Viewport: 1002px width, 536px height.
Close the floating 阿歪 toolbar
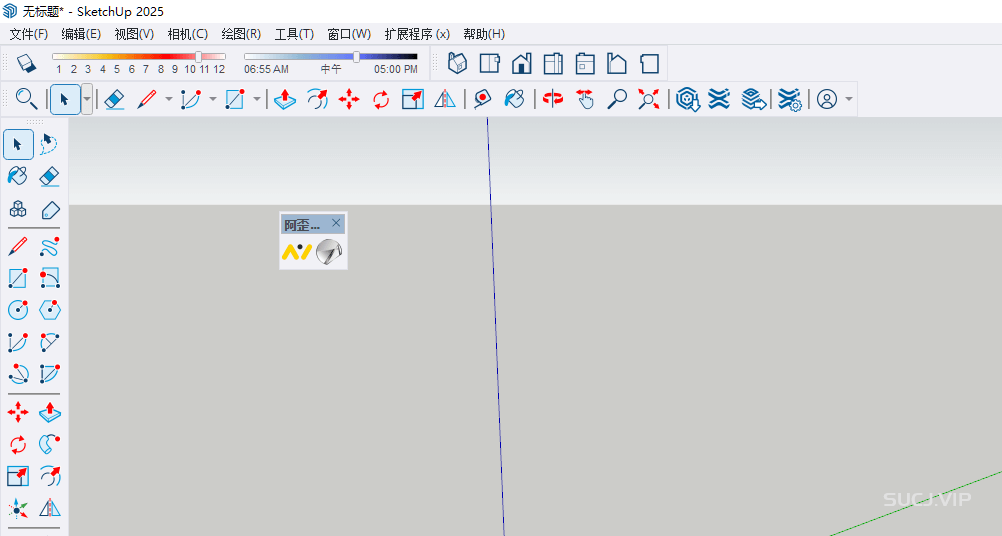click(x=336, y=224)
